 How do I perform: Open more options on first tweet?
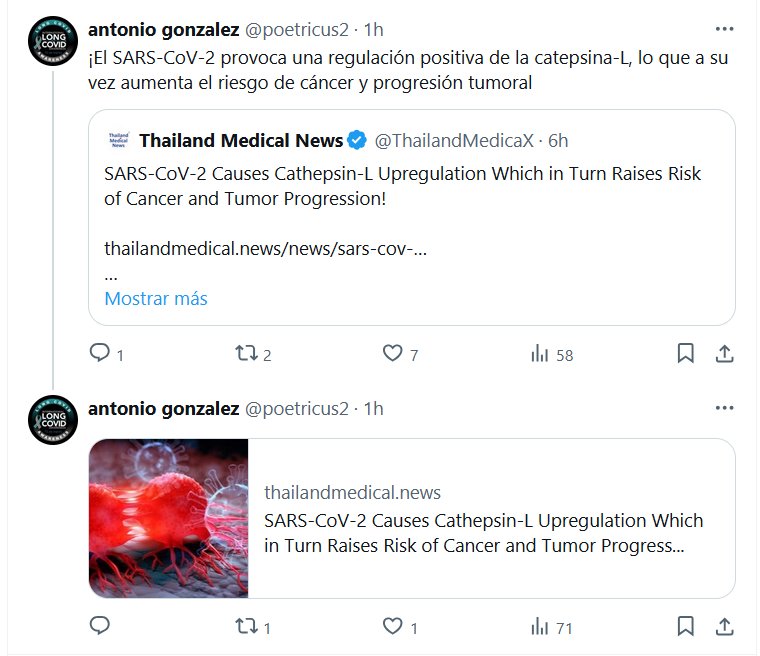724,28
